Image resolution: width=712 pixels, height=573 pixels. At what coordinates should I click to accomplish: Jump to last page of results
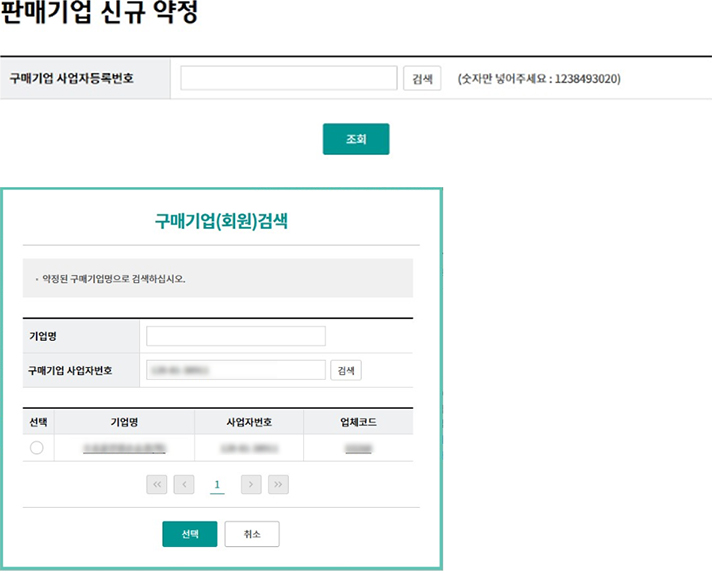point(279,485)
